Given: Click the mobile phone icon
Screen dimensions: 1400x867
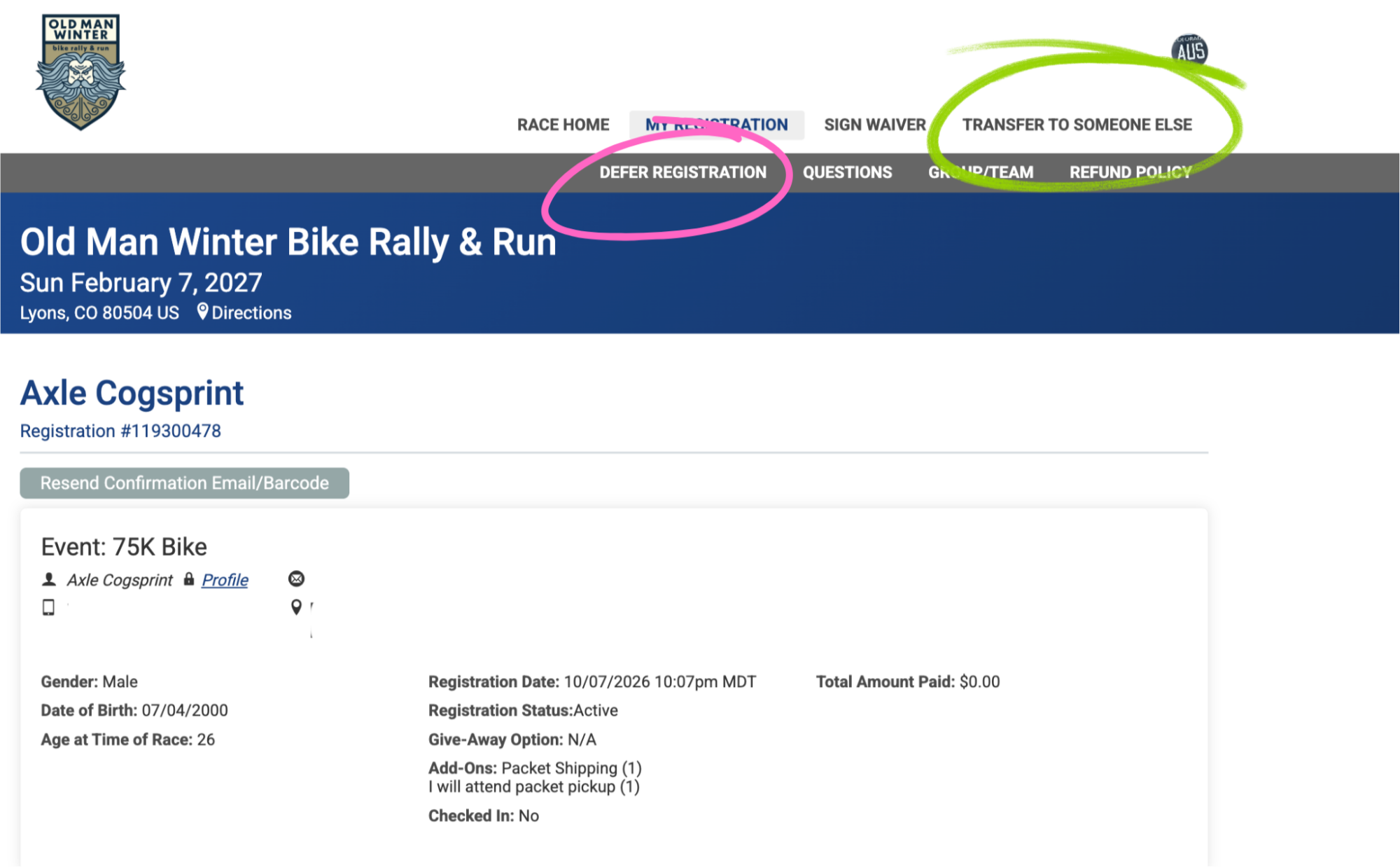Looking at the screenshot, I should [48, 607].
